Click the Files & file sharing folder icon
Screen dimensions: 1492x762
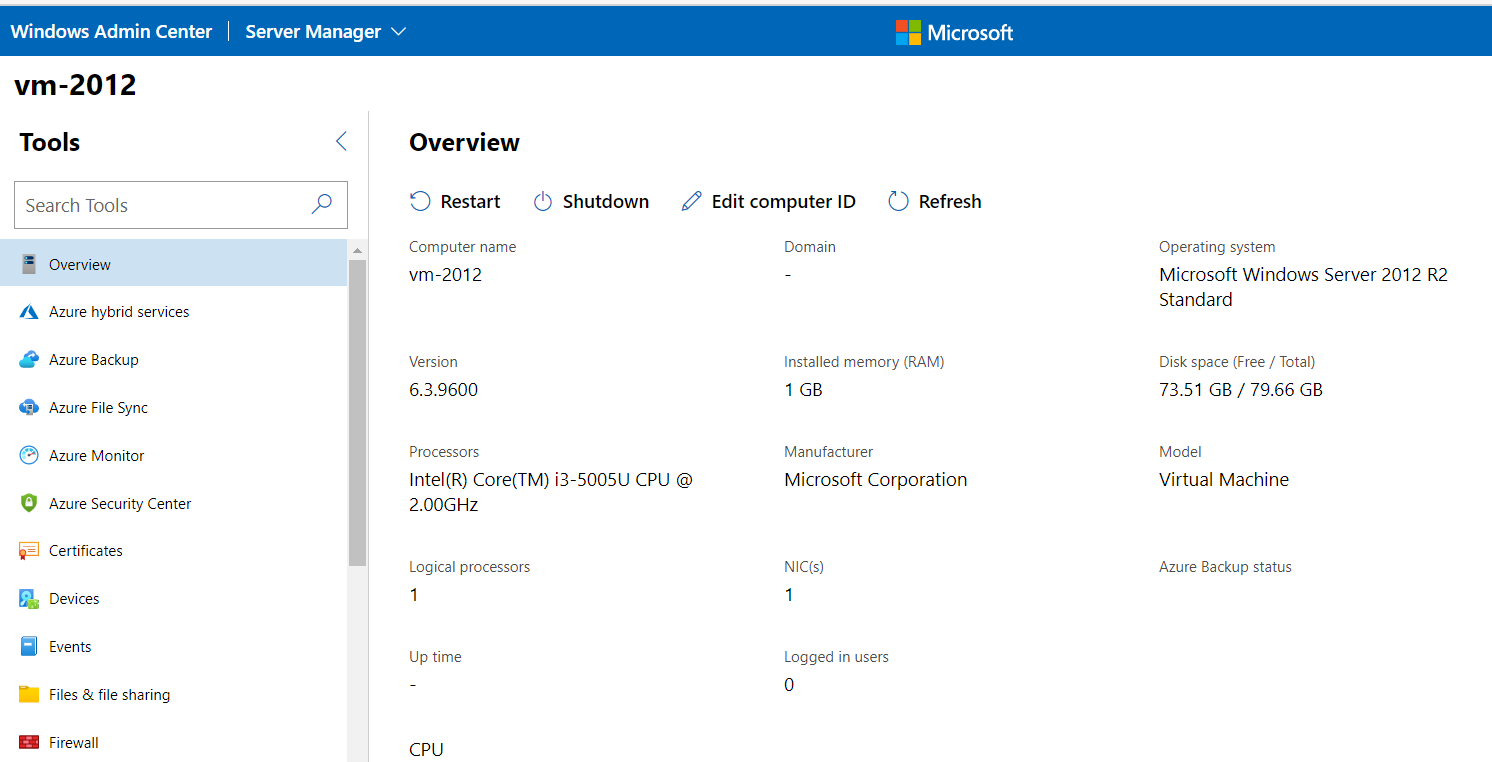(x=29, y=694)
